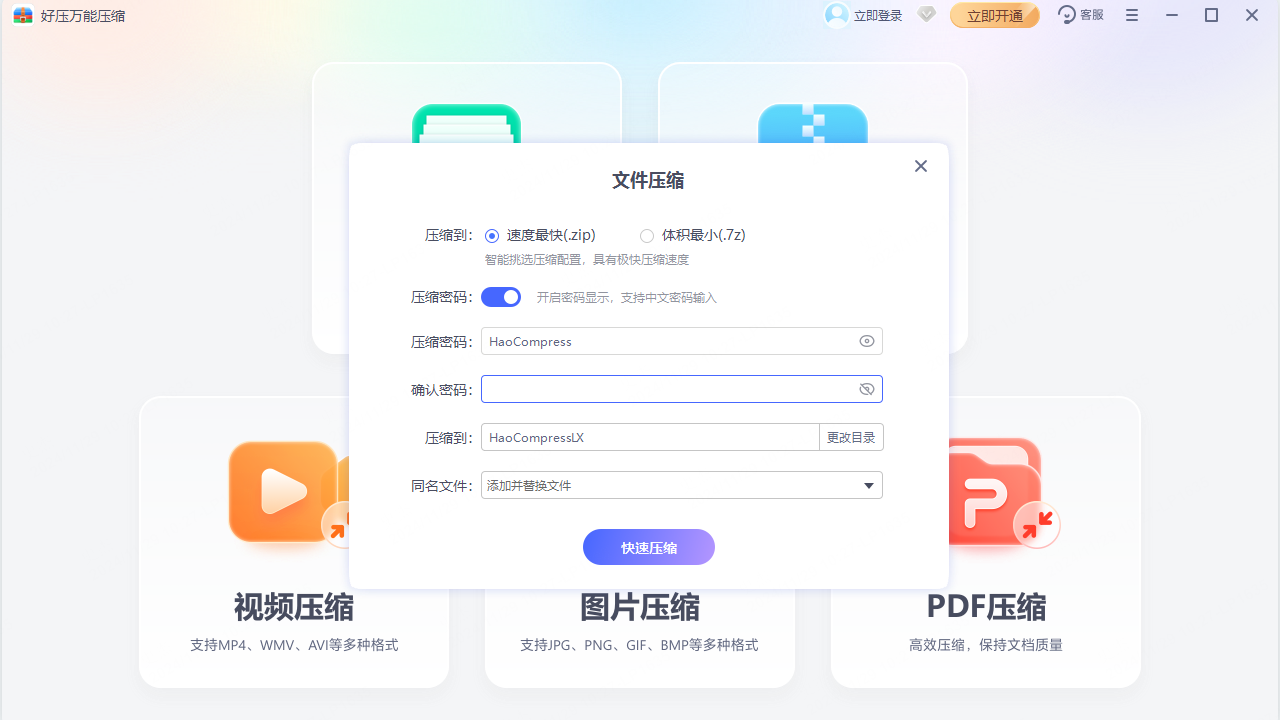1280x720 pixels.
Task: Close the 文件压缩 dialog
Action: click(x=921, y=166)
